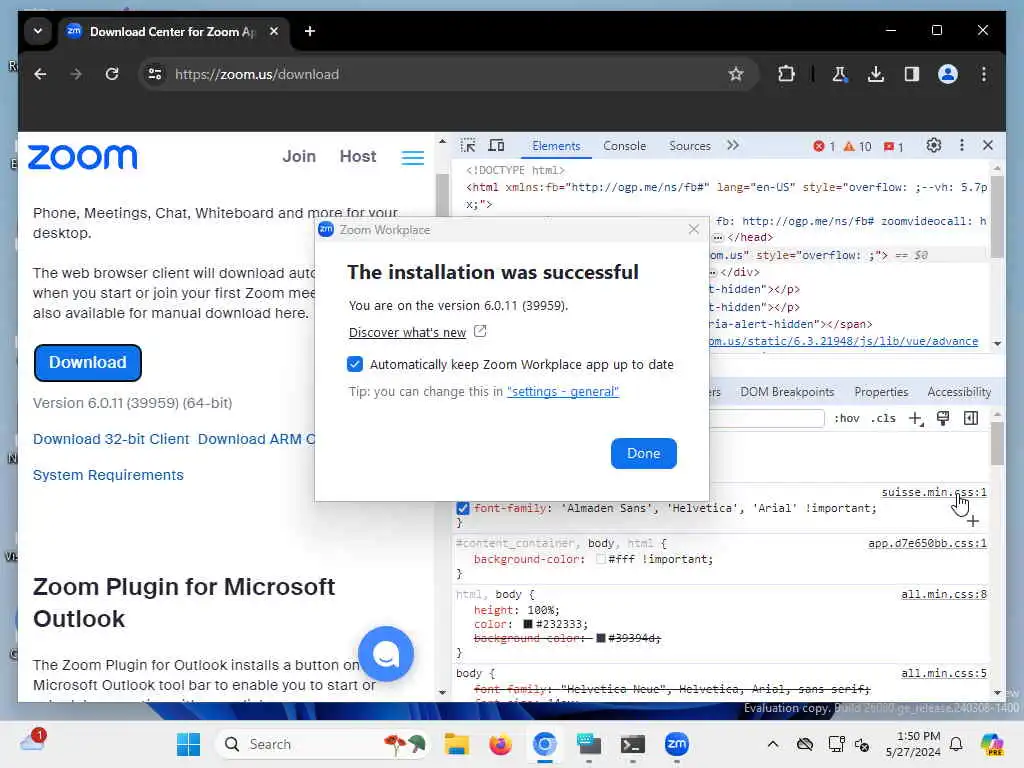Open the Accessibility tab in DevTools
Viewport: 1024px width, 768px height.
point(959,392)
